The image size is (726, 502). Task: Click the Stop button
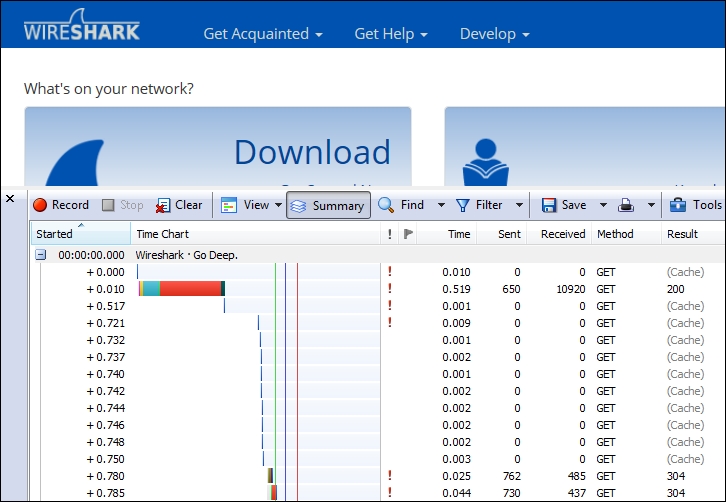coord(122,205)
